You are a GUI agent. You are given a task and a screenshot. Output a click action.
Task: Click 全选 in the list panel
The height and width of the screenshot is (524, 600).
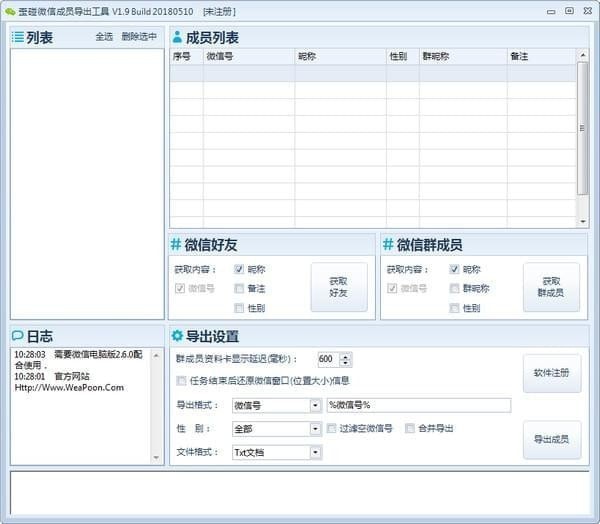tap(104, 37)
